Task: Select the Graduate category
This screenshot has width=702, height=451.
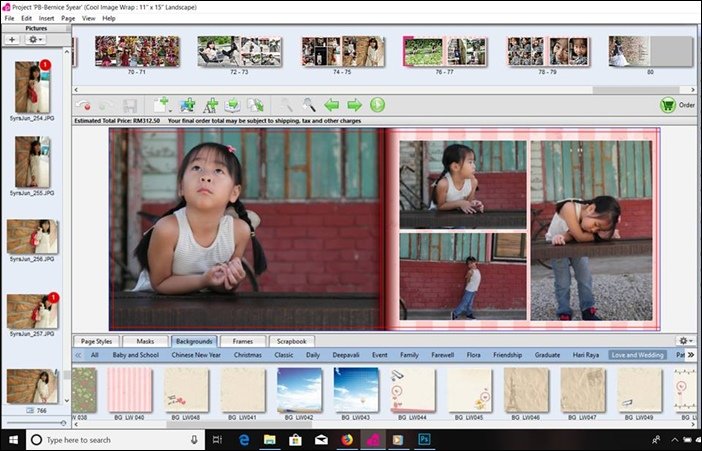Action: tap(547, 355)
